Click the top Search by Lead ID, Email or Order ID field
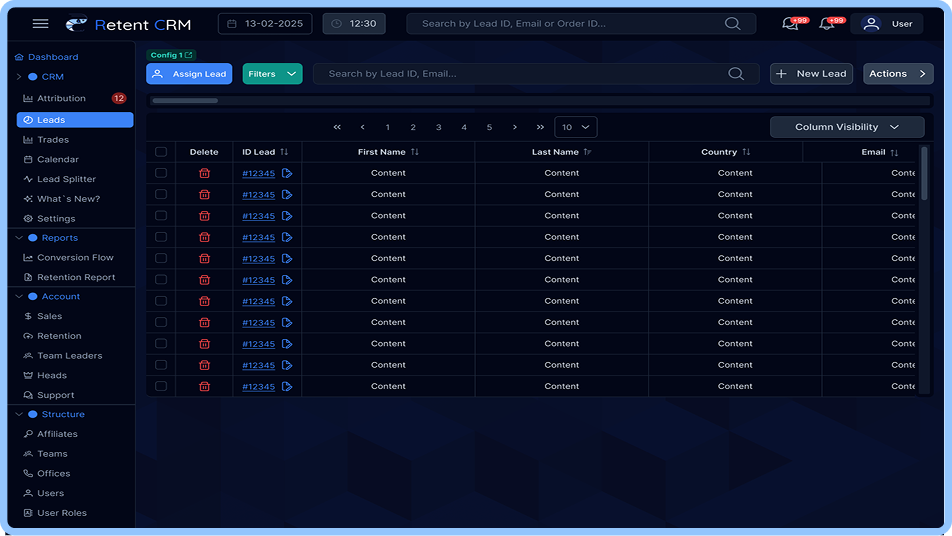The image size is (952, 536). [x=581, y=24]
